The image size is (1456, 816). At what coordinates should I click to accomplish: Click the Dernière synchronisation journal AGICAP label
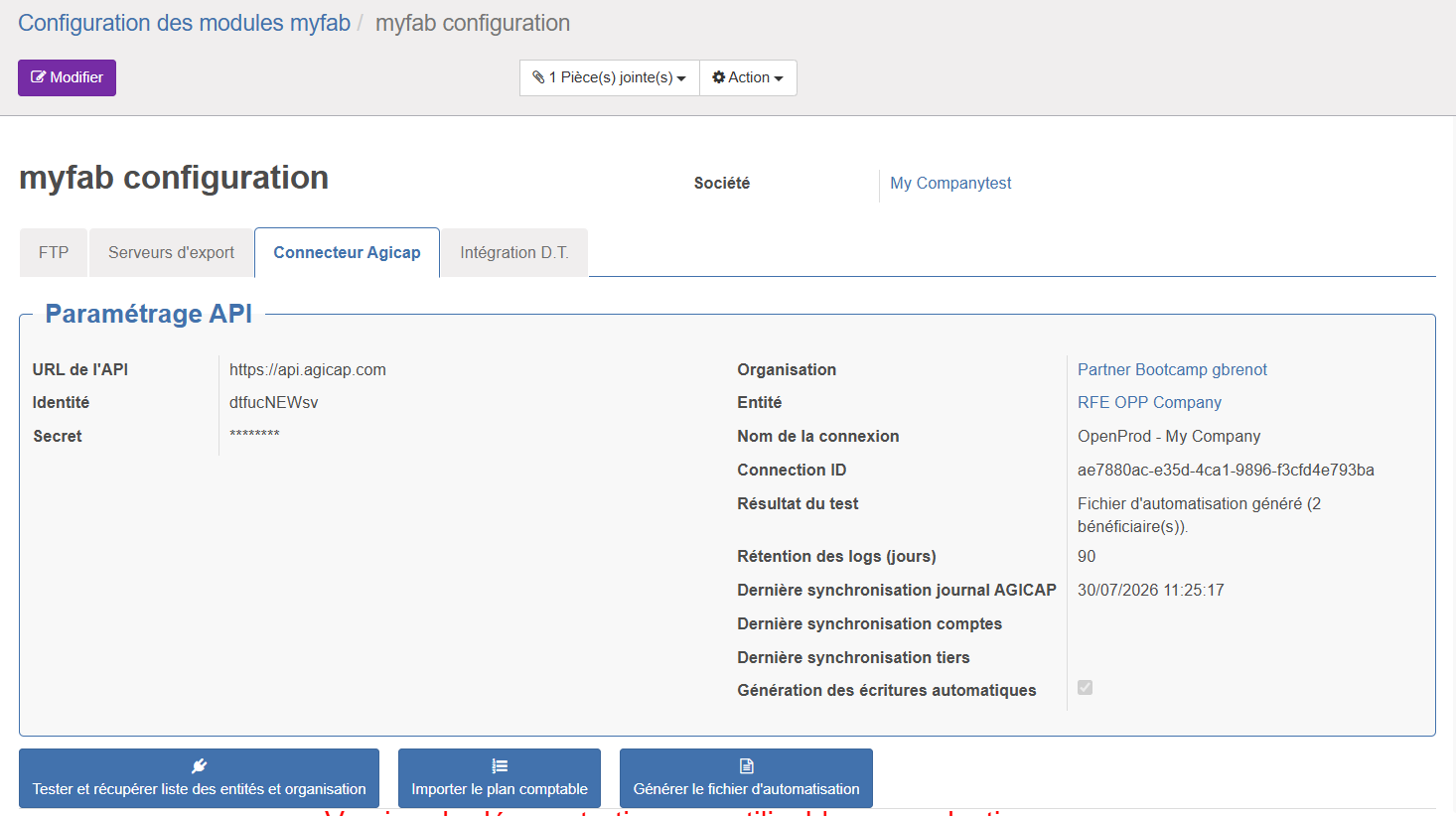[x=897, y=591]
